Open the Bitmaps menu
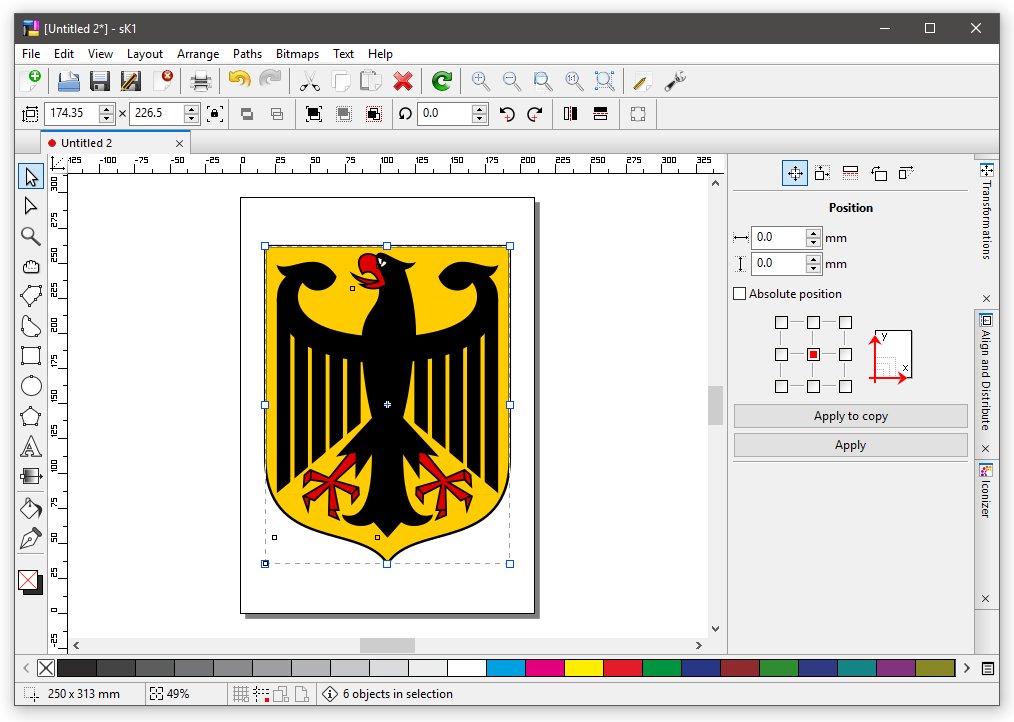This screenshot has width=1014, height=722. coord(297,54)
